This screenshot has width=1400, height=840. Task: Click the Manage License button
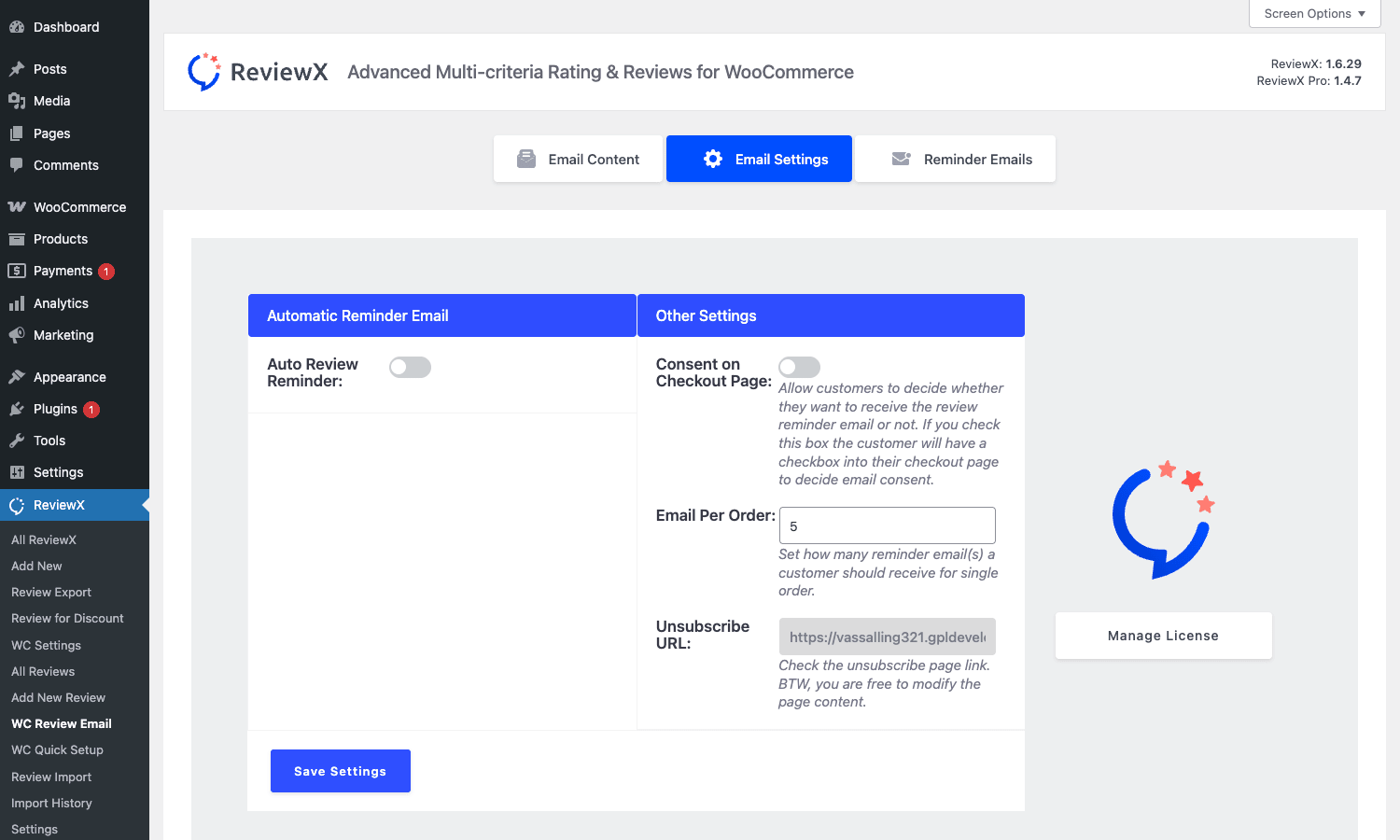[x=1164, y=636]
